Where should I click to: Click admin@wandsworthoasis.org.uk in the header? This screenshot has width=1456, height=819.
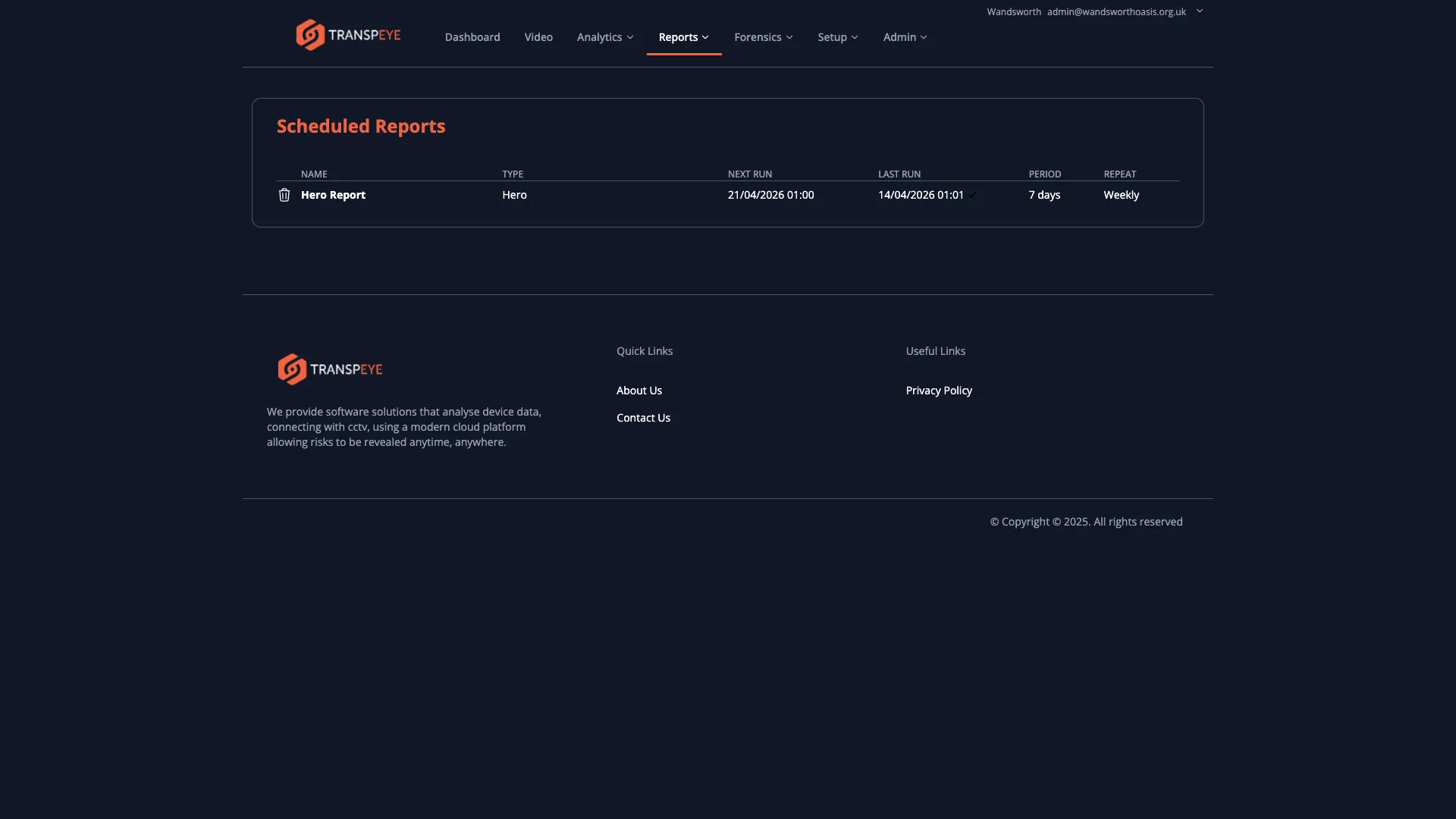click(x=1115, y=11)
